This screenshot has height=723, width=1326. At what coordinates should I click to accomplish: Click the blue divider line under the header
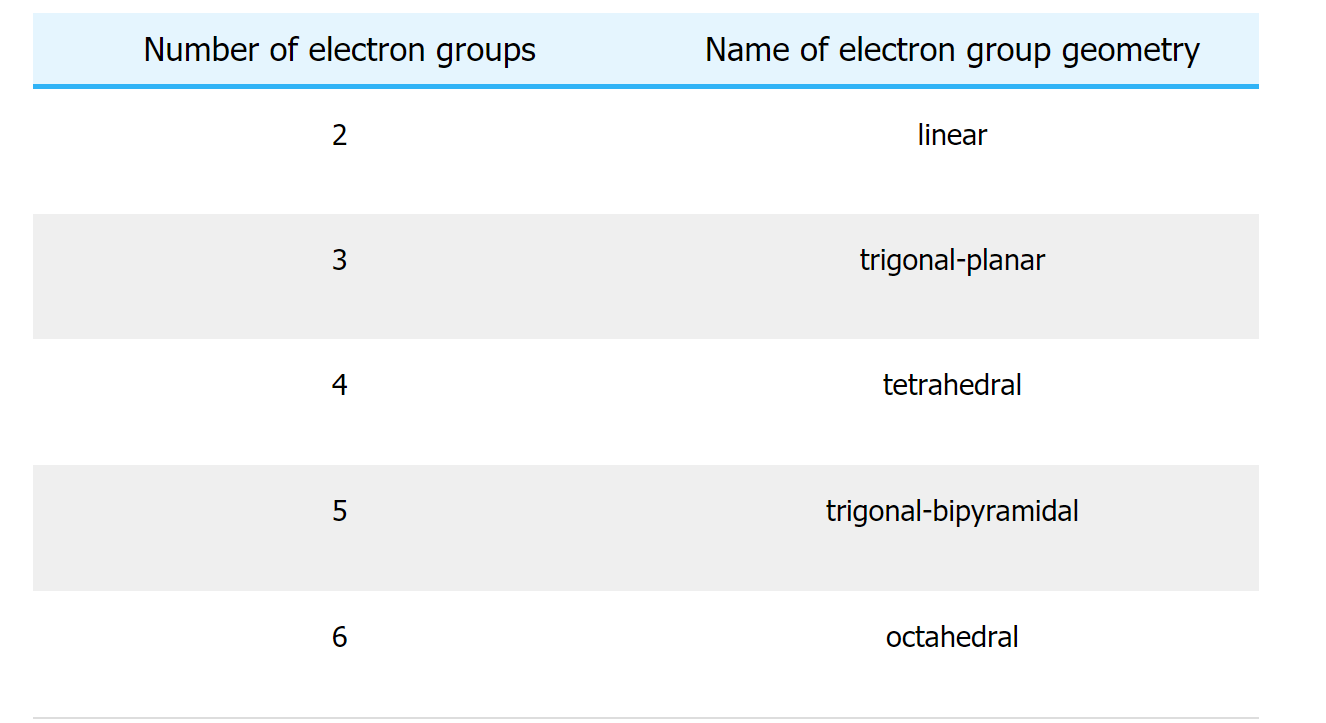[645, 87]
